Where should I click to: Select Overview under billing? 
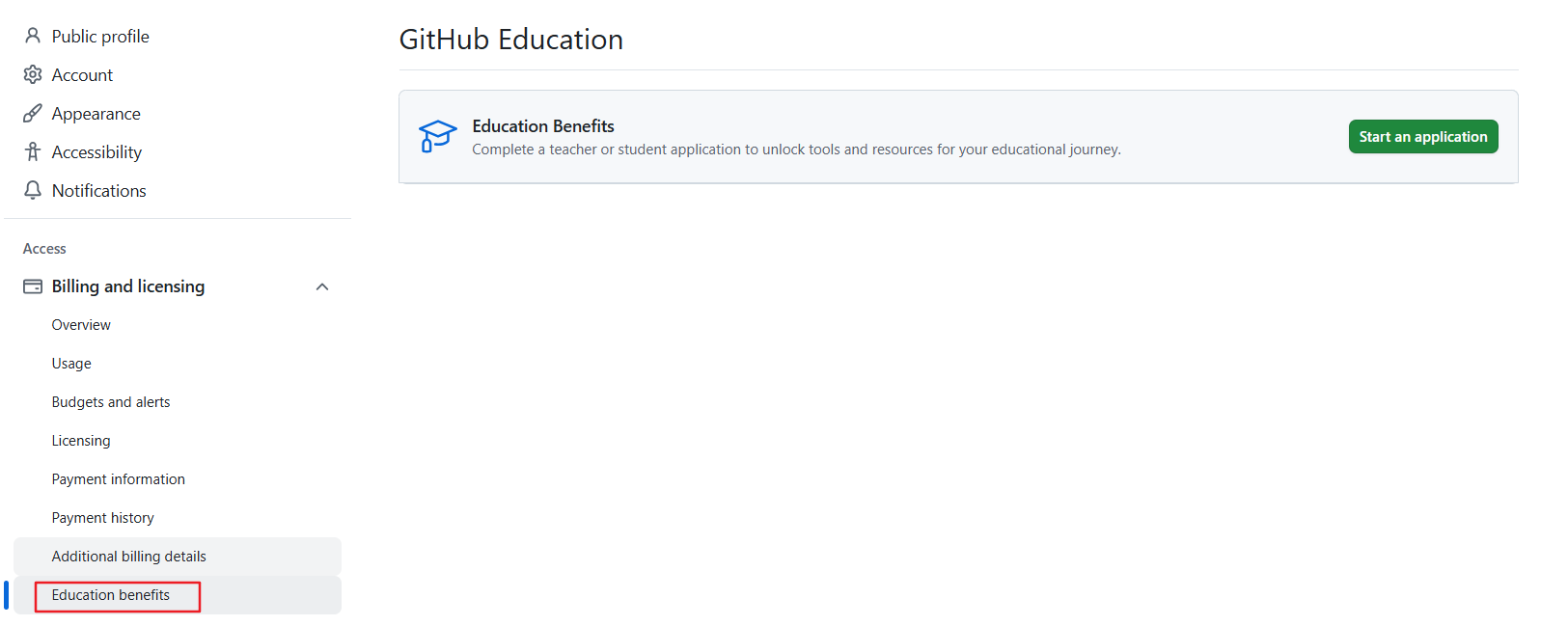pos(81,325)
